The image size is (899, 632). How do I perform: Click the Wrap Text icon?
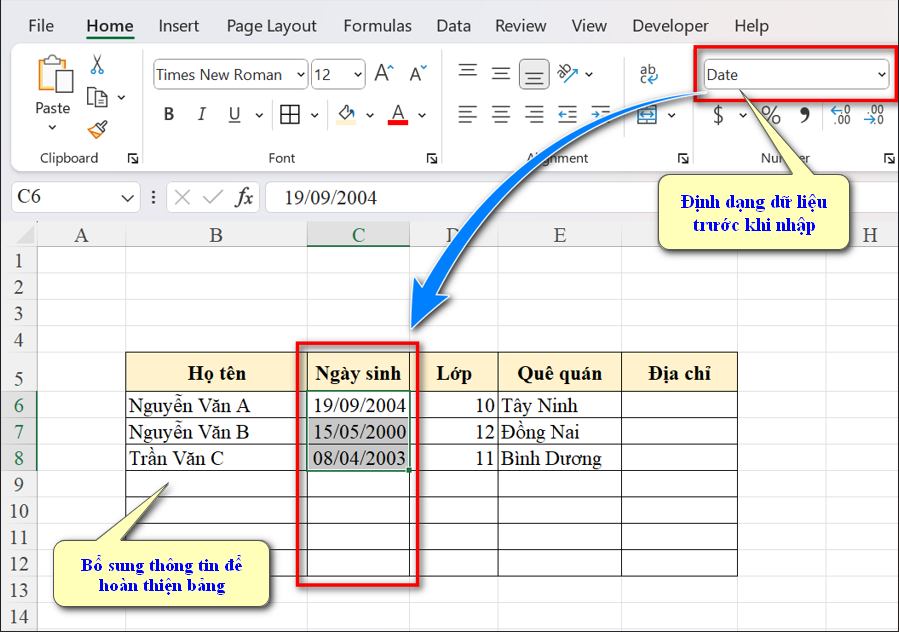[x=649, y=73]
